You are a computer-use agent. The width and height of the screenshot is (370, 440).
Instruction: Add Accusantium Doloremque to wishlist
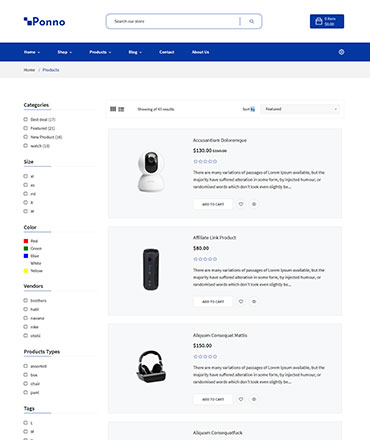[x=241, y=204]
